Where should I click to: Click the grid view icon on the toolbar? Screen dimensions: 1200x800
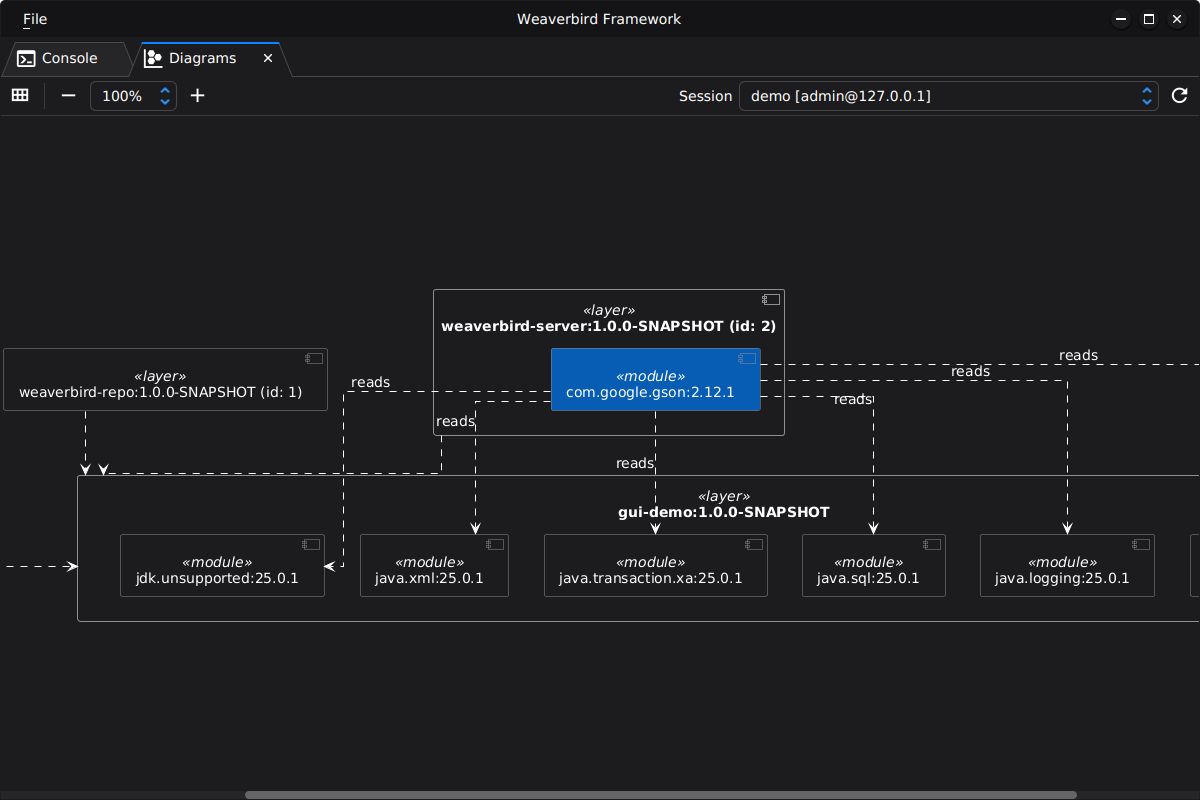[20, 95]
